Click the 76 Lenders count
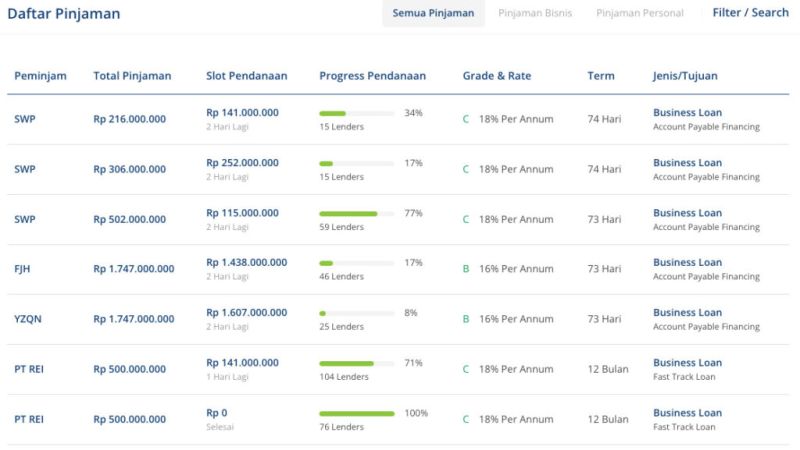The height and width of the screenshot is (450, 800). (341, 427)
